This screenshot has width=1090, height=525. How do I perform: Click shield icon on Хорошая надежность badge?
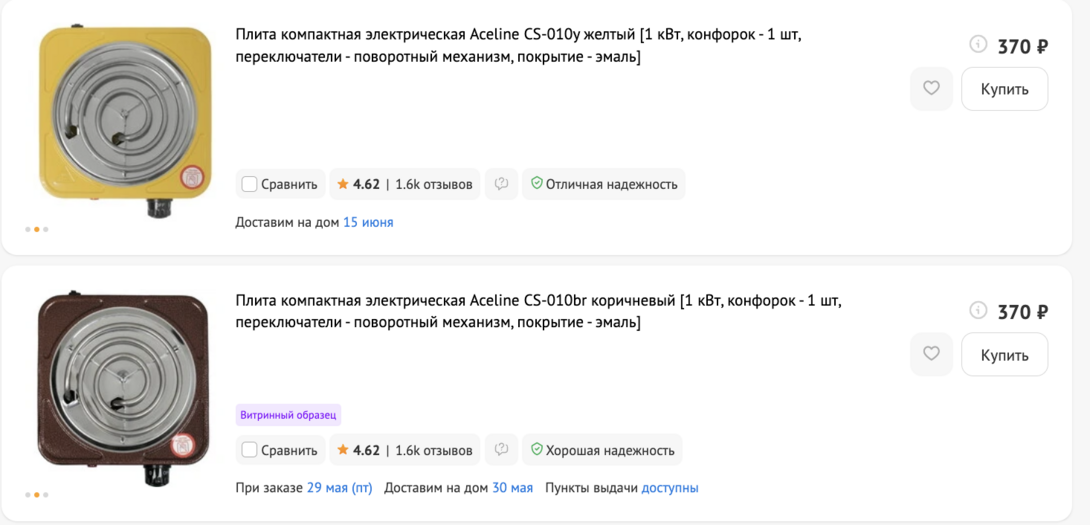pos(536,449)
